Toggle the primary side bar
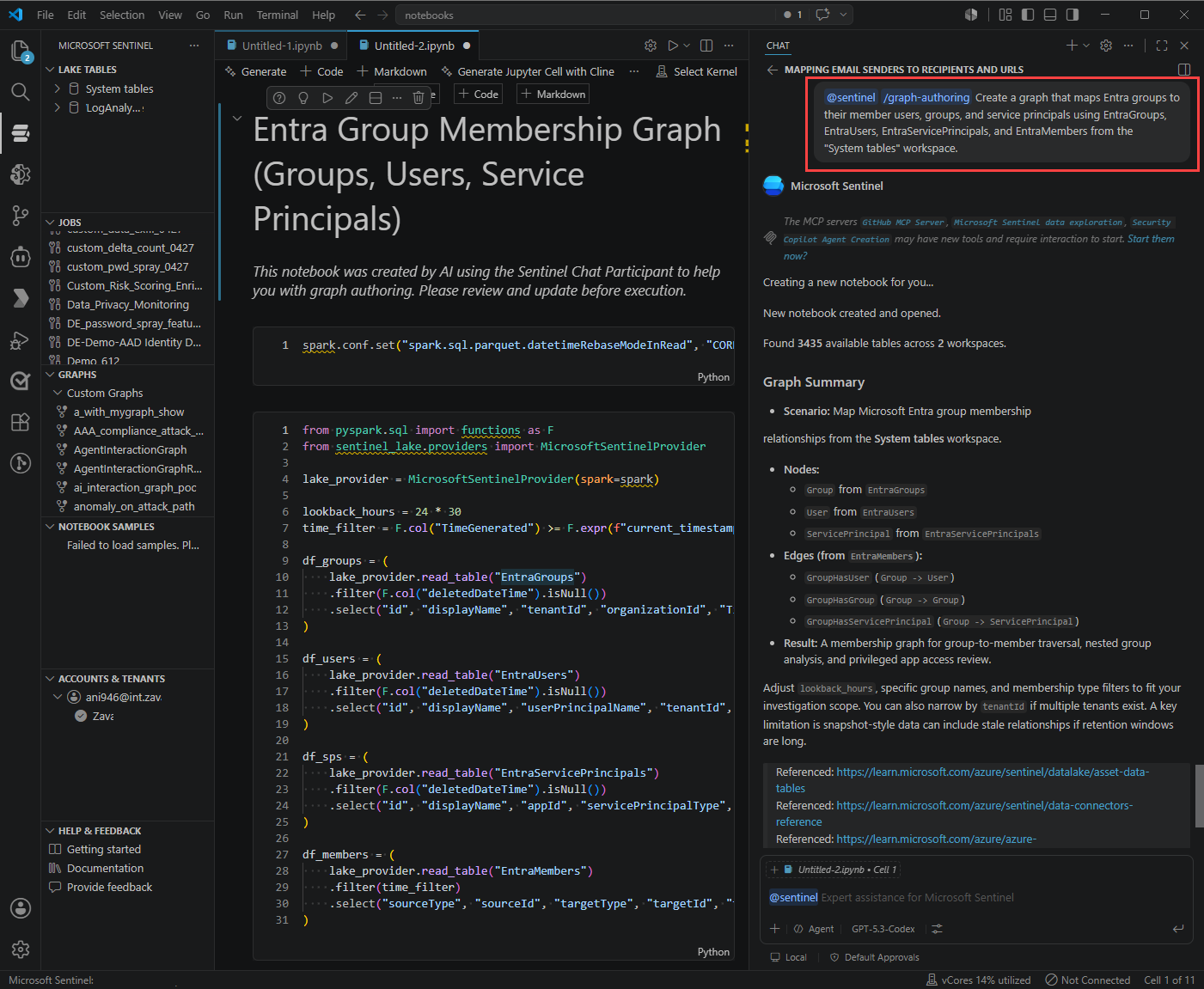1204x989 pixels. pyautogui.click(x=1028, y=15)
